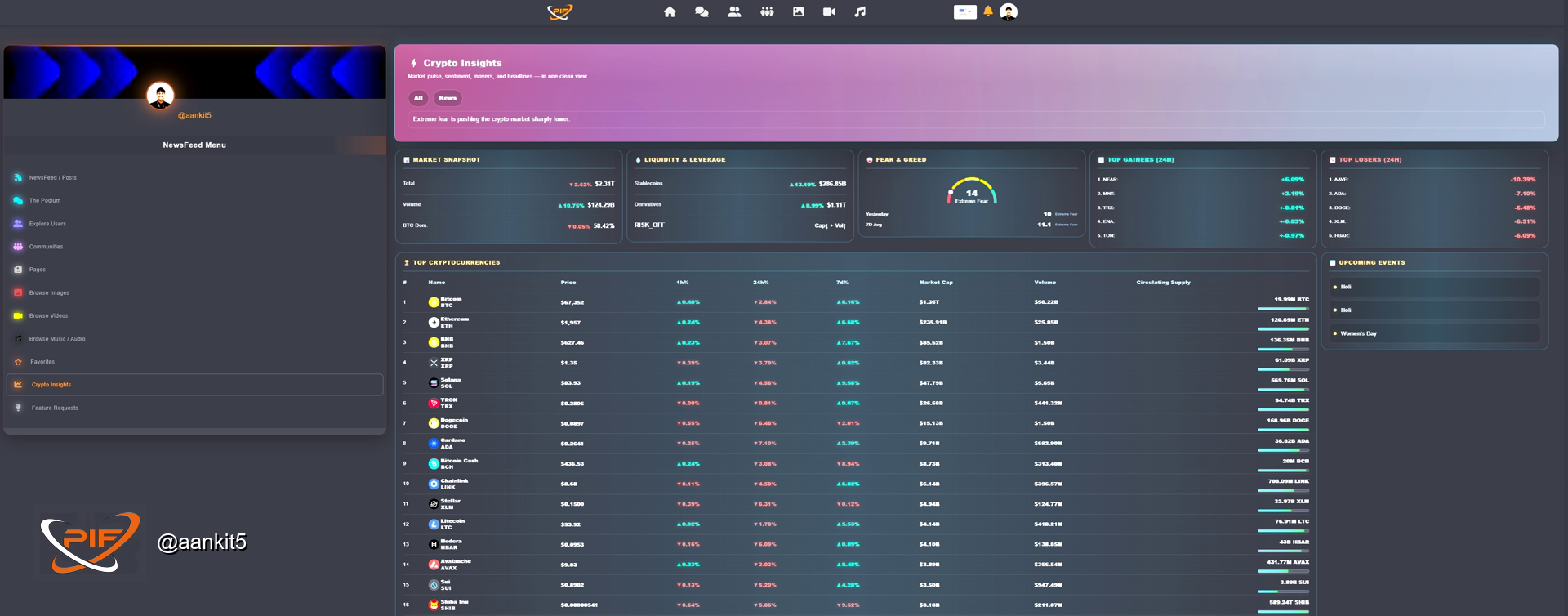Open chat messages icon in top bar
Screen dimensions: 1568x616
[x=702, y=12]
